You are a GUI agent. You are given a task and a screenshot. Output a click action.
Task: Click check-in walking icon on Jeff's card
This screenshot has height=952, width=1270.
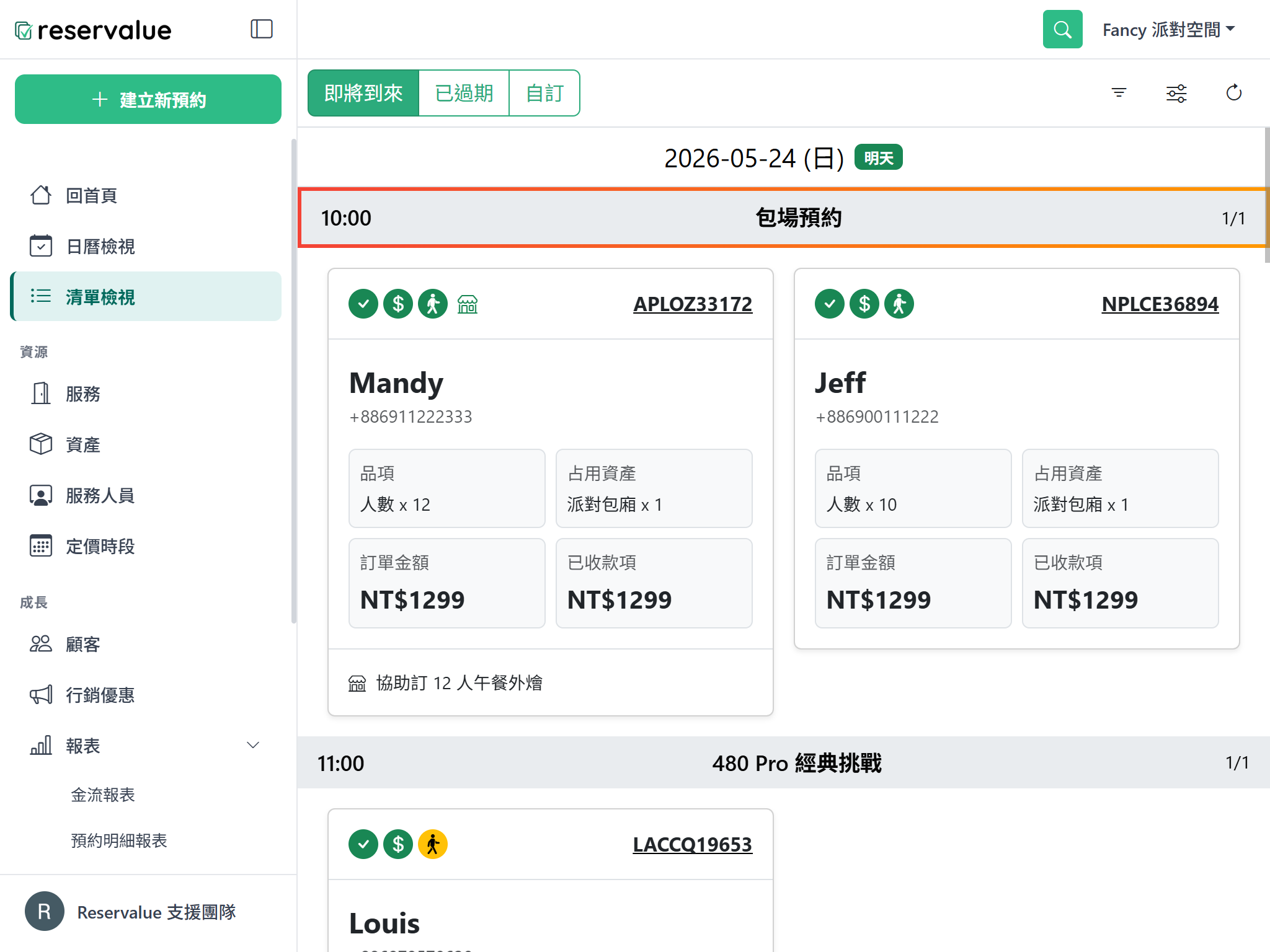(x=899, y=304)
